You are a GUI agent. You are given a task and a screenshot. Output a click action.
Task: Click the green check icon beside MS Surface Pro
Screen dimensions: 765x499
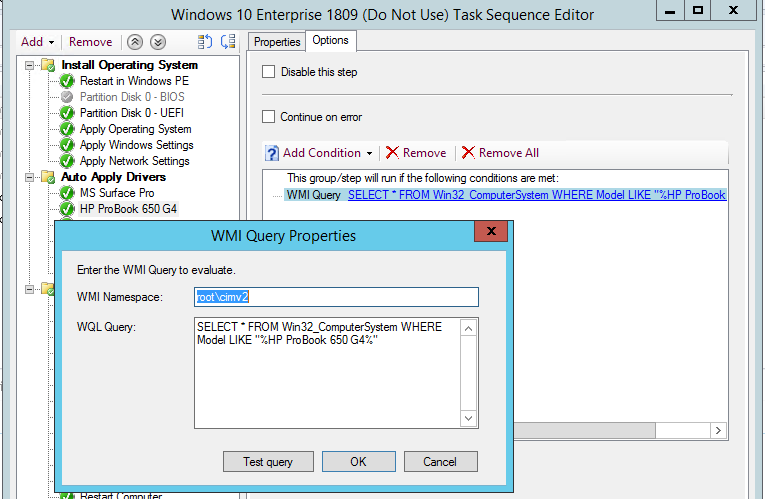coord(67,193)
